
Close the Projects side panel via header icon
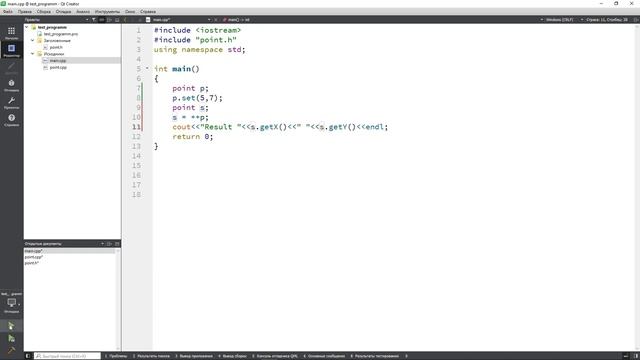(117, 20)
